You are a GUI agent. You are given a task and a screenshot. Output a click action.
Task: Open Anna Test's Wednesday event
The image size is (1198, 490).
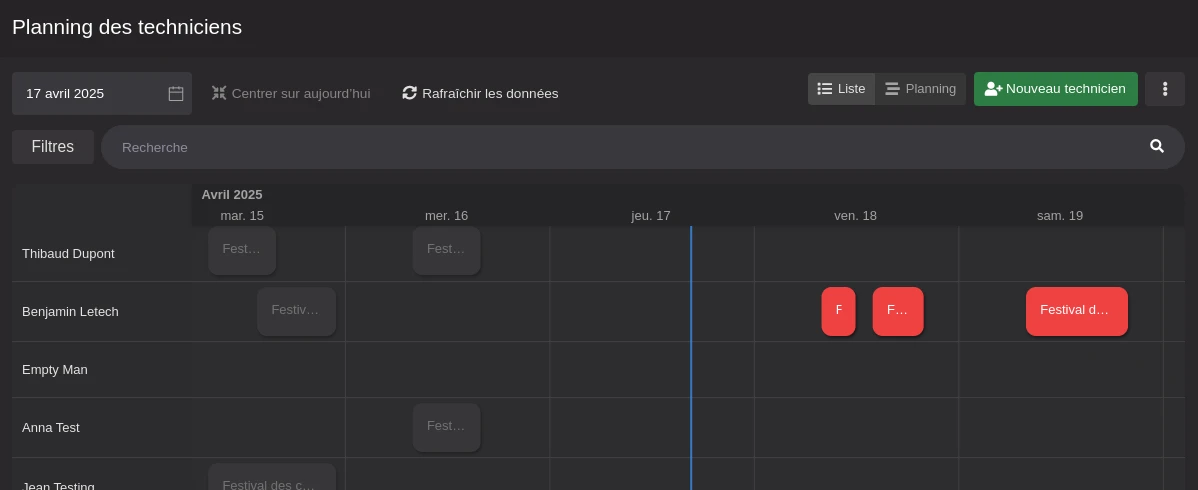coord(446,427)
